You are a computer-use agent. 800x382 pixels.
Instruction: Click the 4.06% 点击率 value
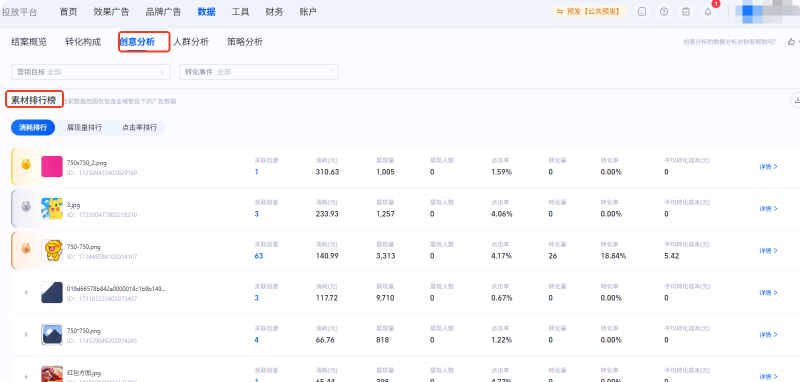[x=502, y=214]
